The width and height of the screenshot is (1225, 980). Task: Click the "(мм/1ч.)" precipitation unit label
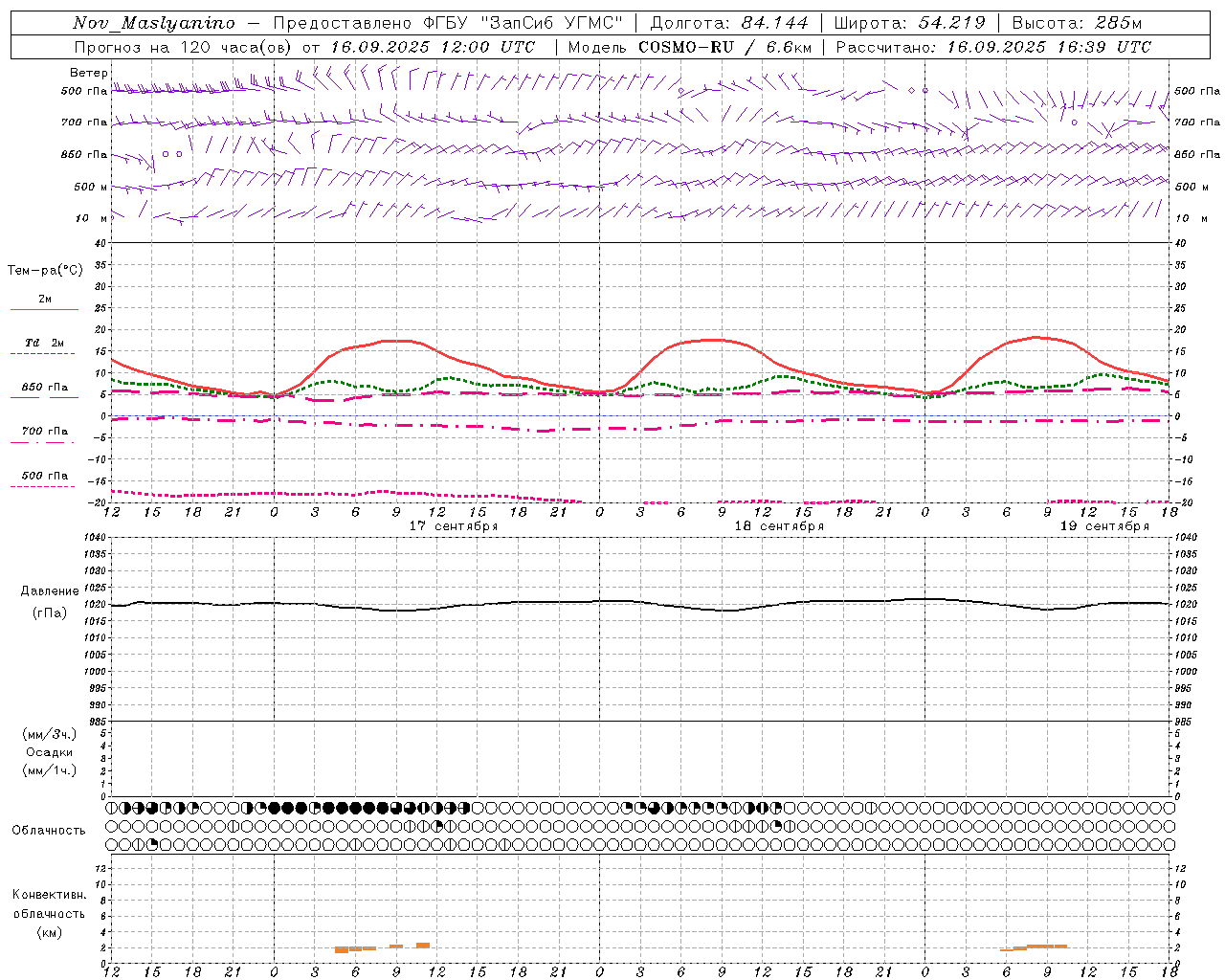tap(50, 770)
